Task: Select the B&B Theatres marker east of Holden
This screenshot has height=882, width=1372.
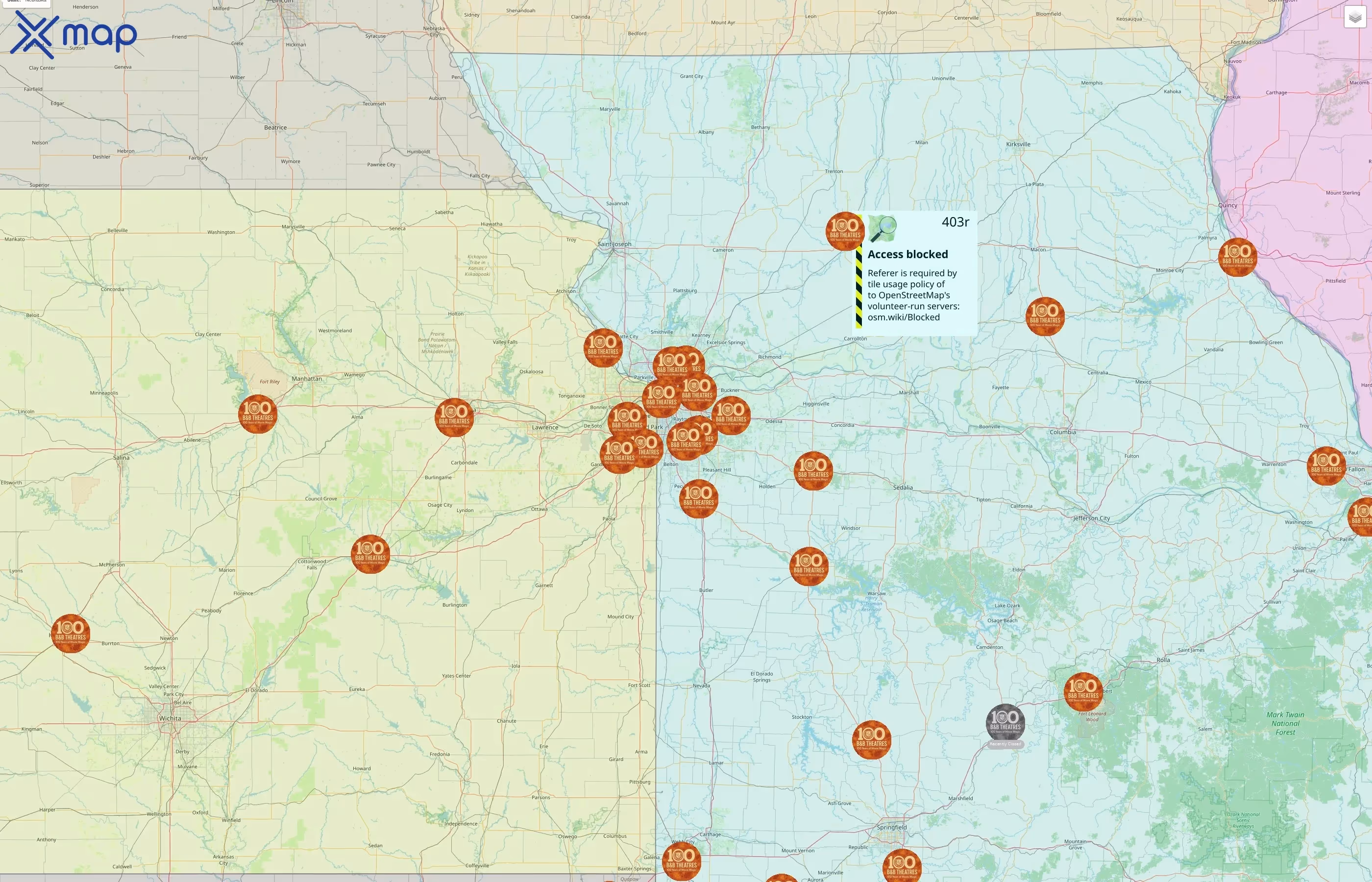Action: point(813,470)
